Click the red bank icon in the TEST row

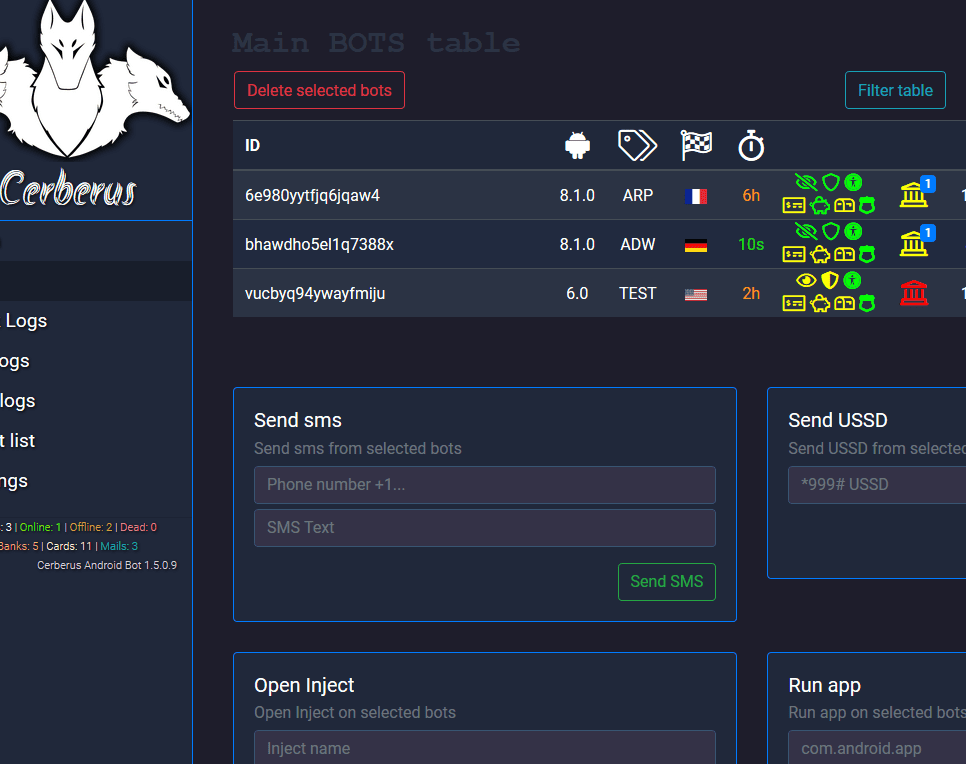click(x=914, y=293)
